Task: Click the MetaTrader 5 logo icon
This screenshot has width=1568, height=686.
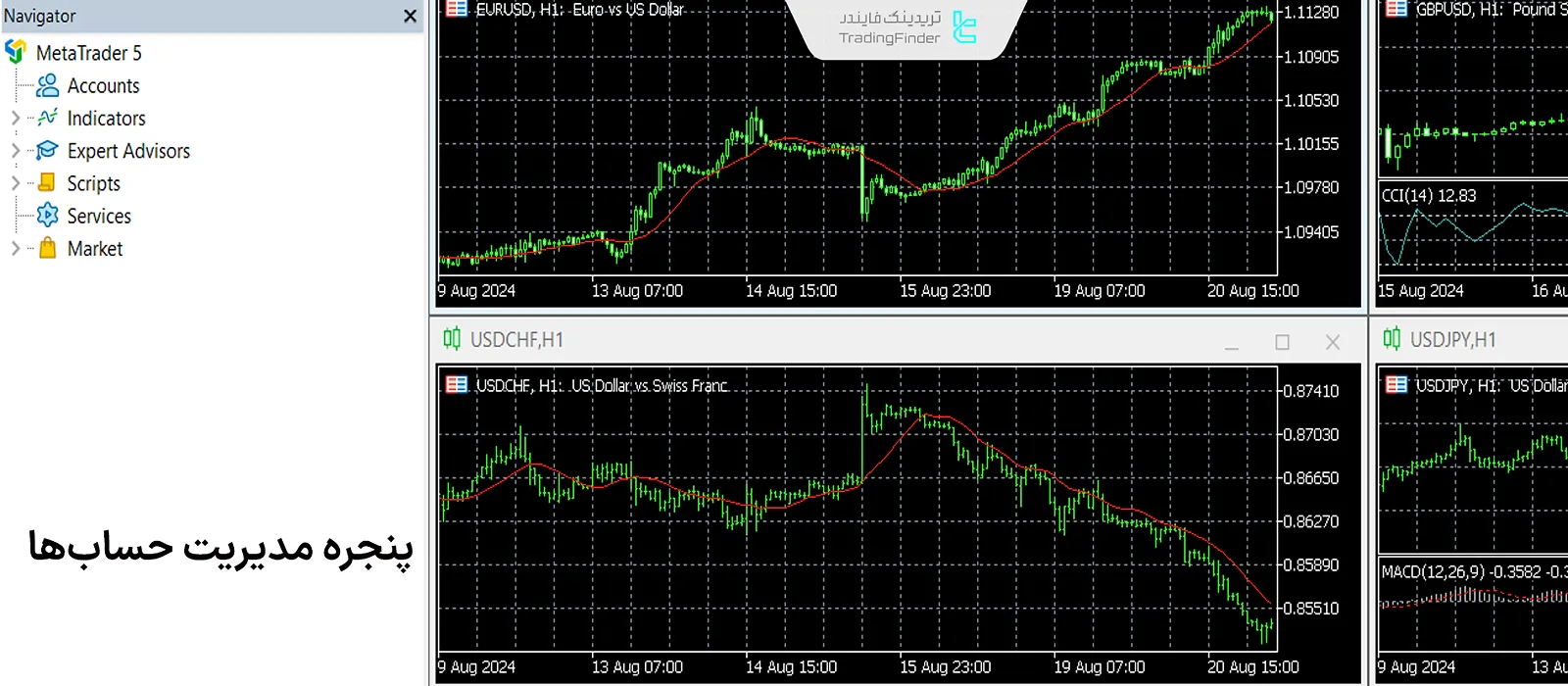Action: [16, 52]
